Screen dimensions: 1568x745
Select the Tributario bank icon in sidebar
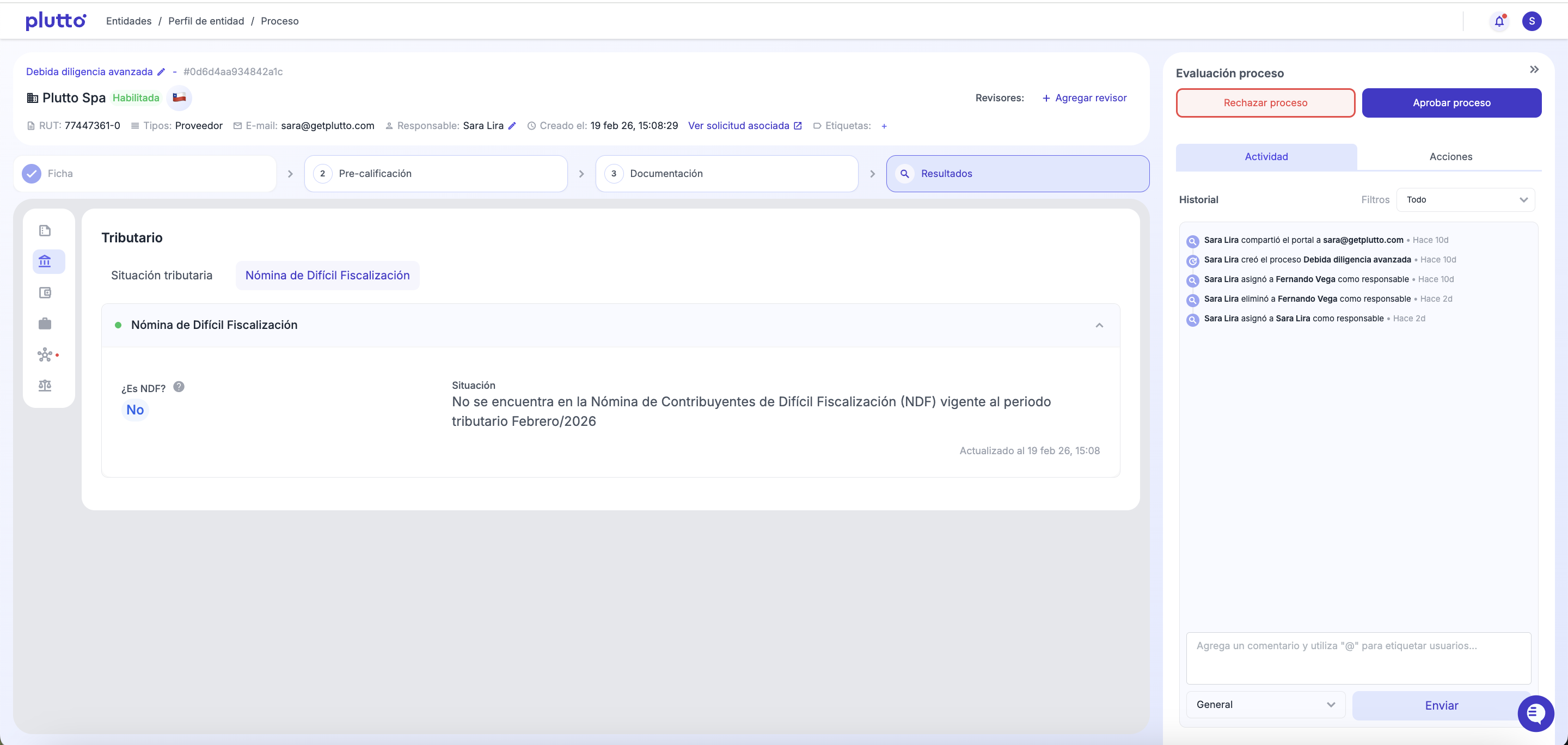(x=45, y=261)
